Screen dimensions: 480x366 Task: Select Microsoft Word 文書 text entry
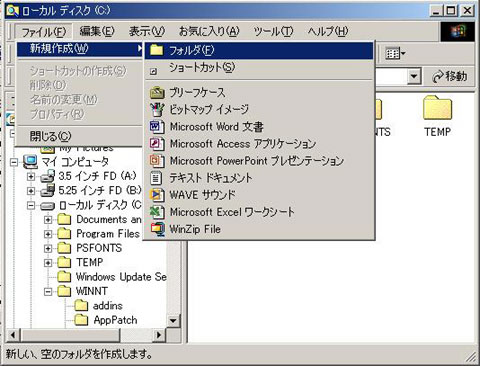click(x=217, y=127)
